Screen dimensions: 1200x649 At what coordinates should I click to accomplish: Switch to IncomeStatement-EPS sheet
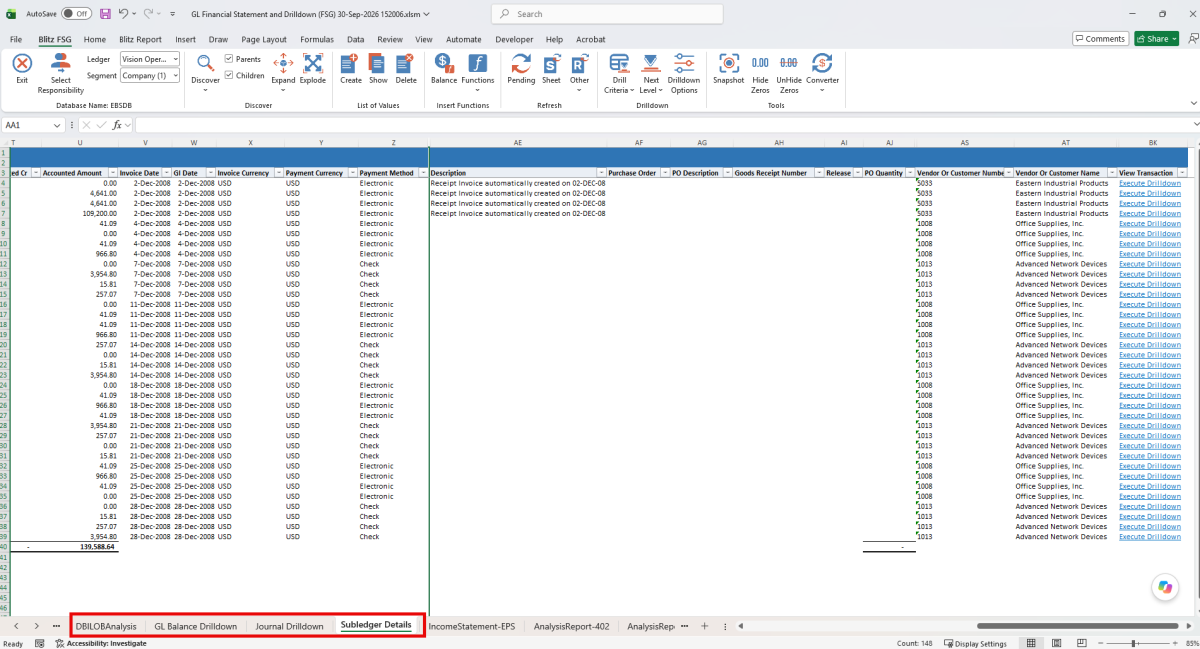470,626
